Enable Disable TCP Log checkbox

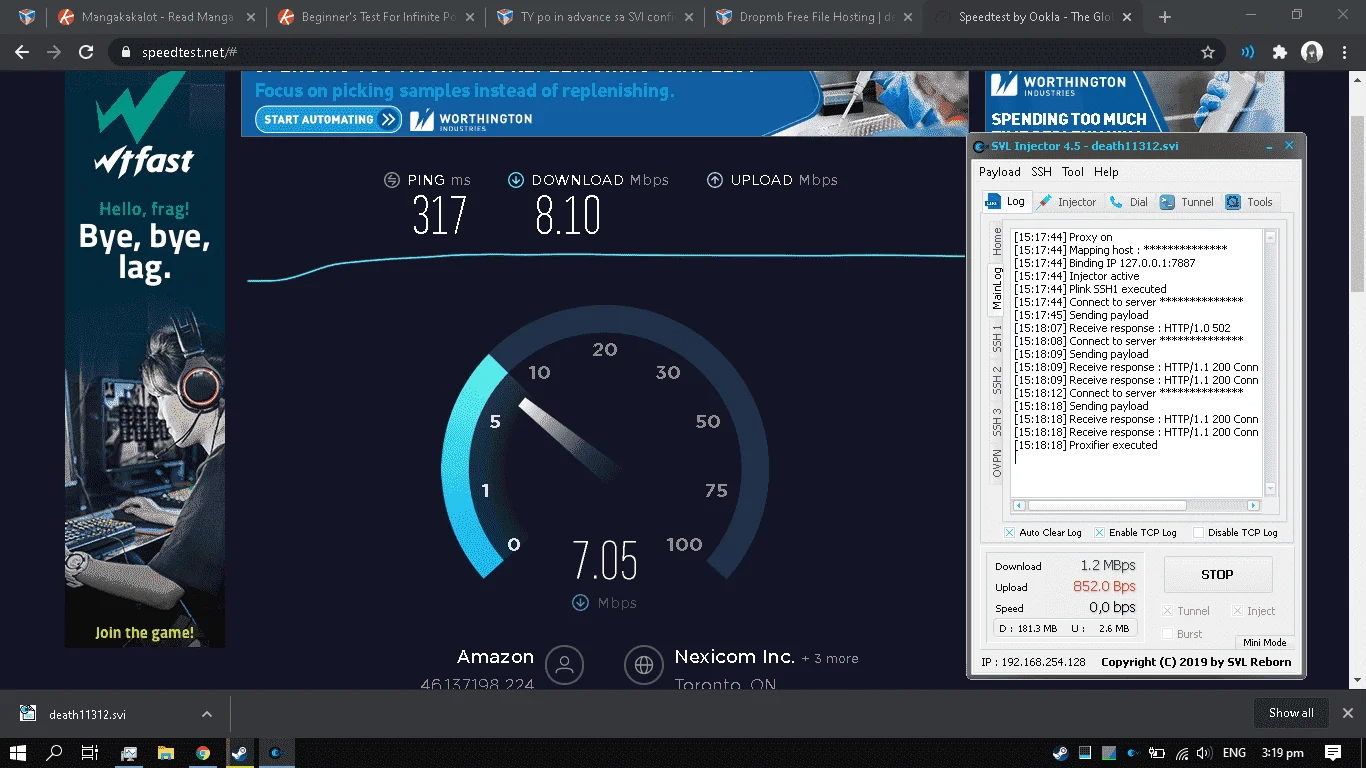[x=1198, y=532]
